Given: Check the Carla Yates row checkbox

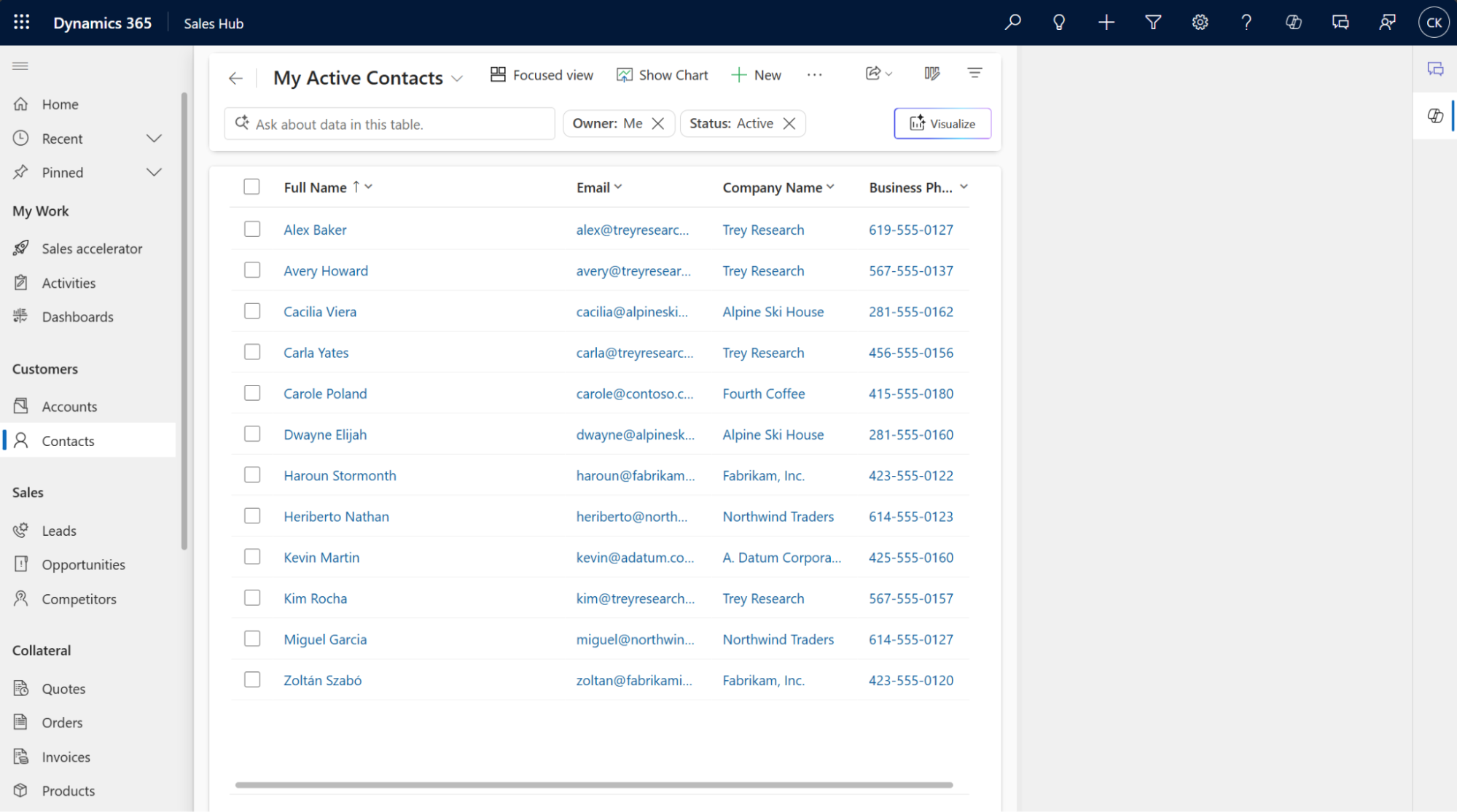Looking at the screenshot, I should 252,352.
